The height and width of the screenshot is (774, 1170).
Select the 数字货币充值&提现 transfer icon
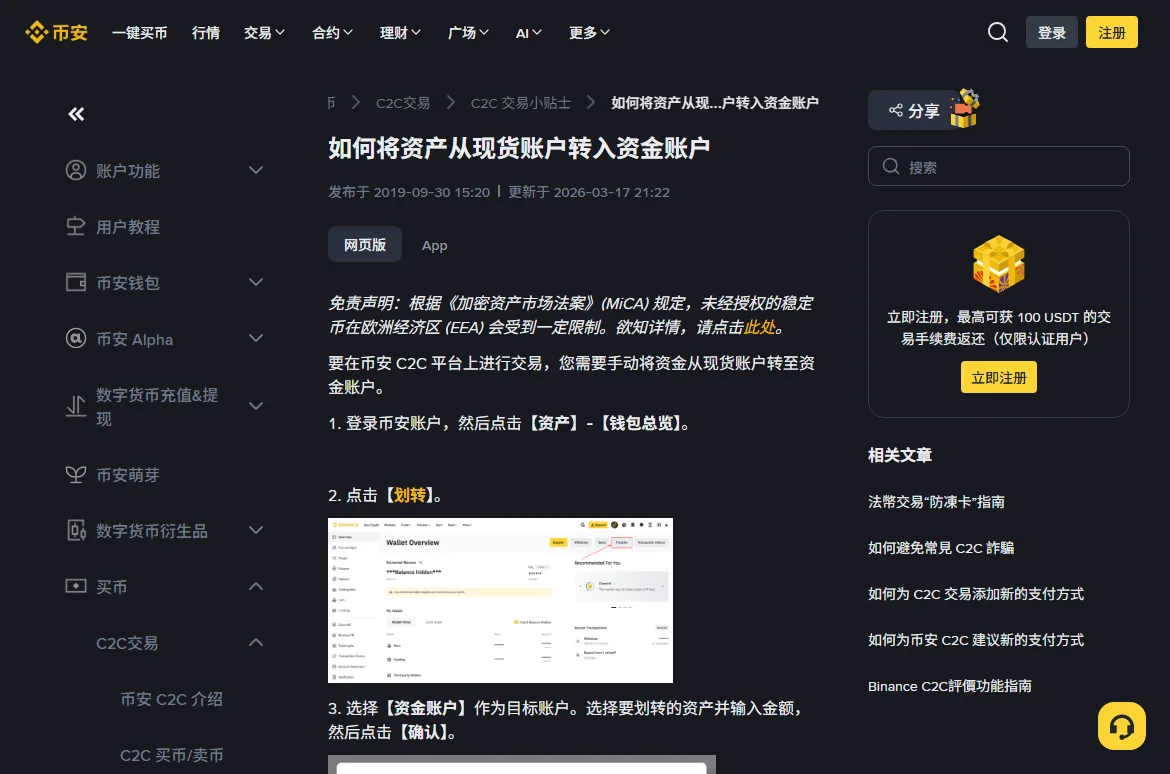(x=75, y=406)
